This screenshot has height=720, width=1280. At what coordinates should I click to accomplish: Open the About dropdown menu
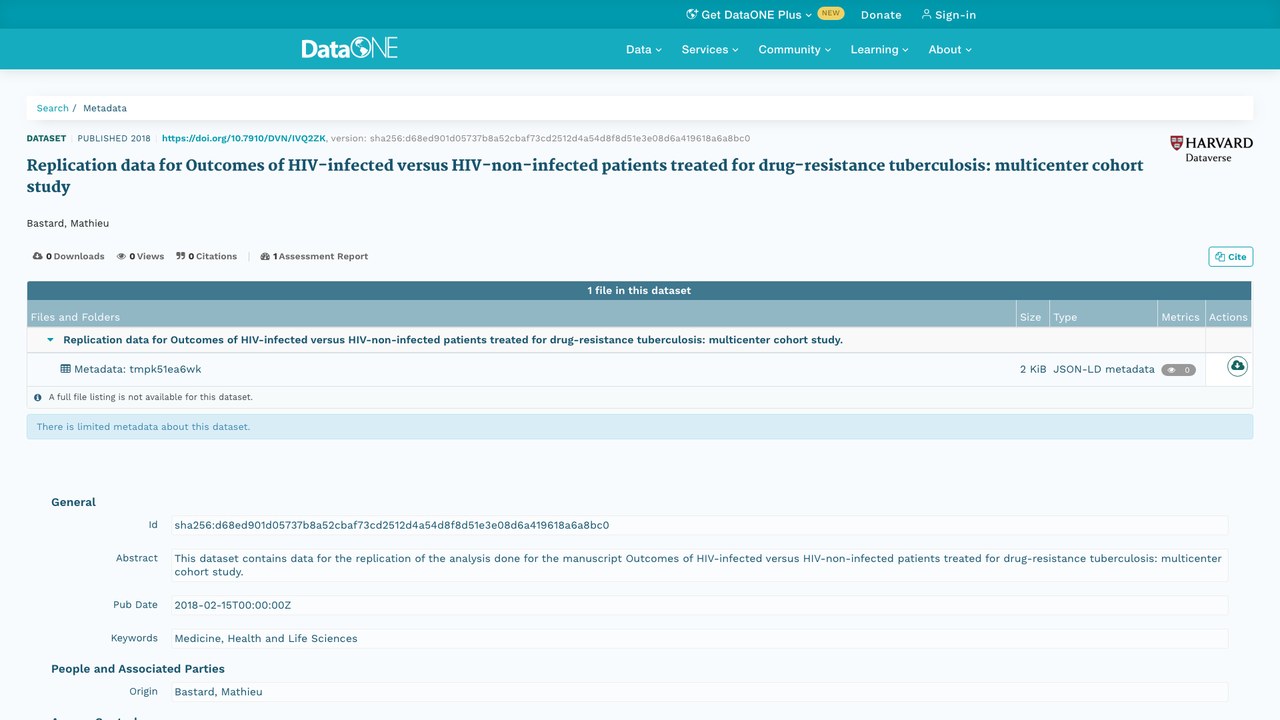tap(950, 49)
